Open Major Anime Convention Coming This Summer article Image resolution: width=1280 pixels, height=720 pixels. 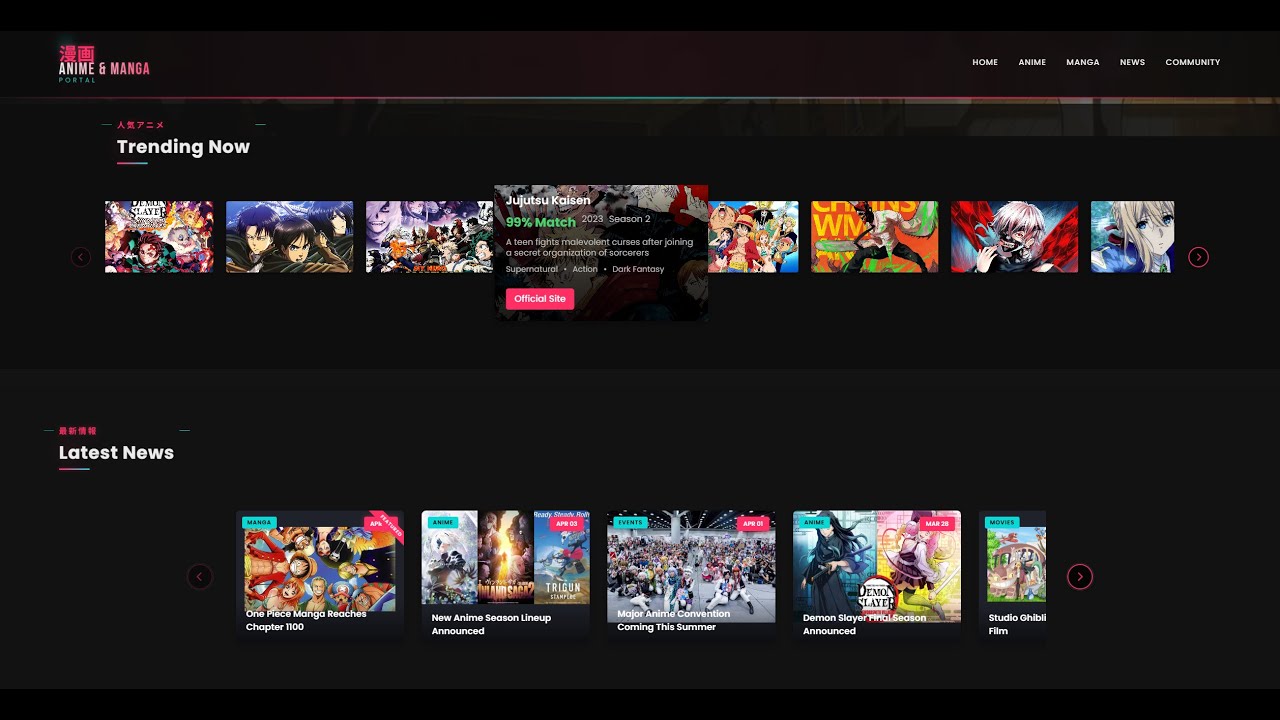pyautogui.click(x=691, y=577)
